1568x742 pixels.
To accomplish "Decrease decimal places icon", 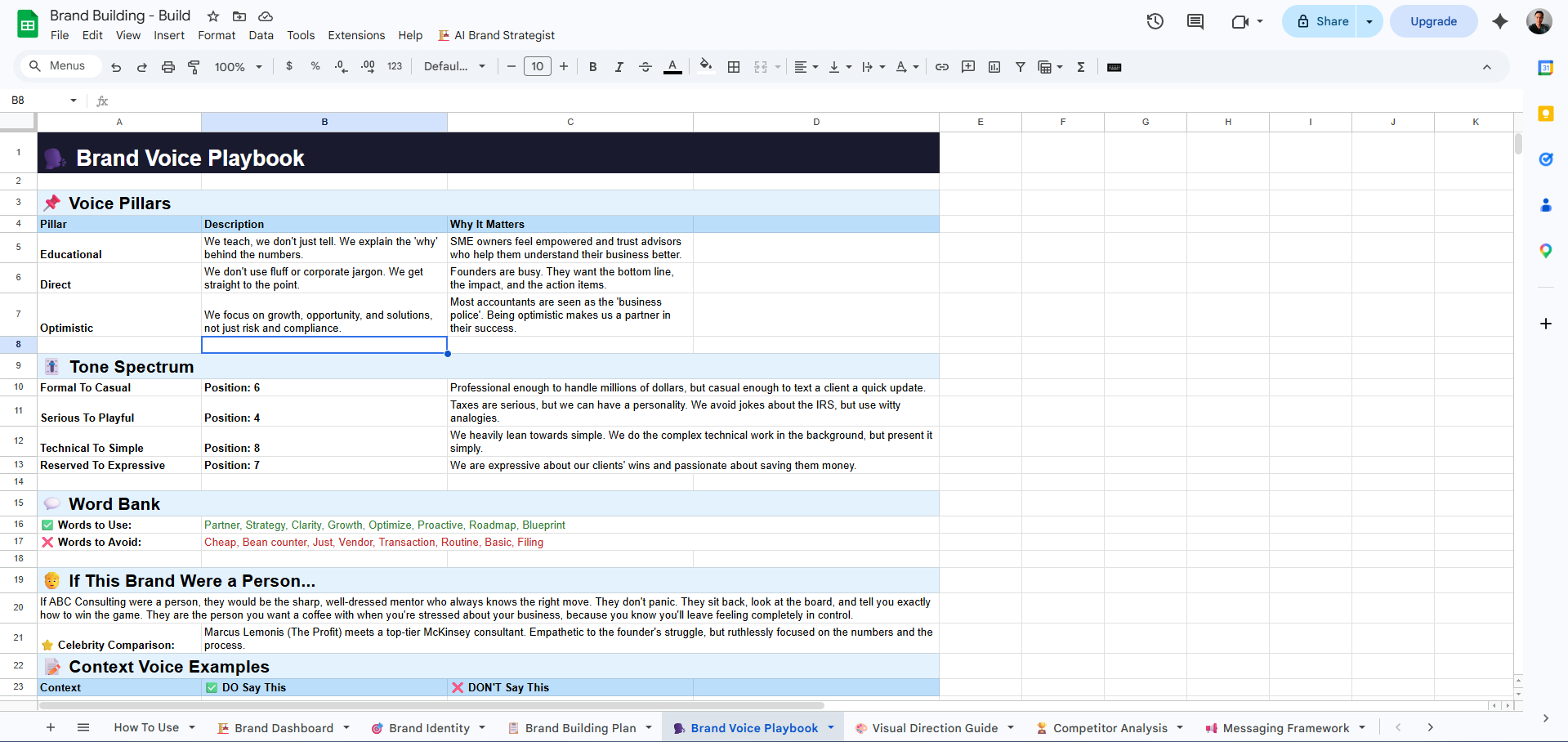I will coord(342,66).
